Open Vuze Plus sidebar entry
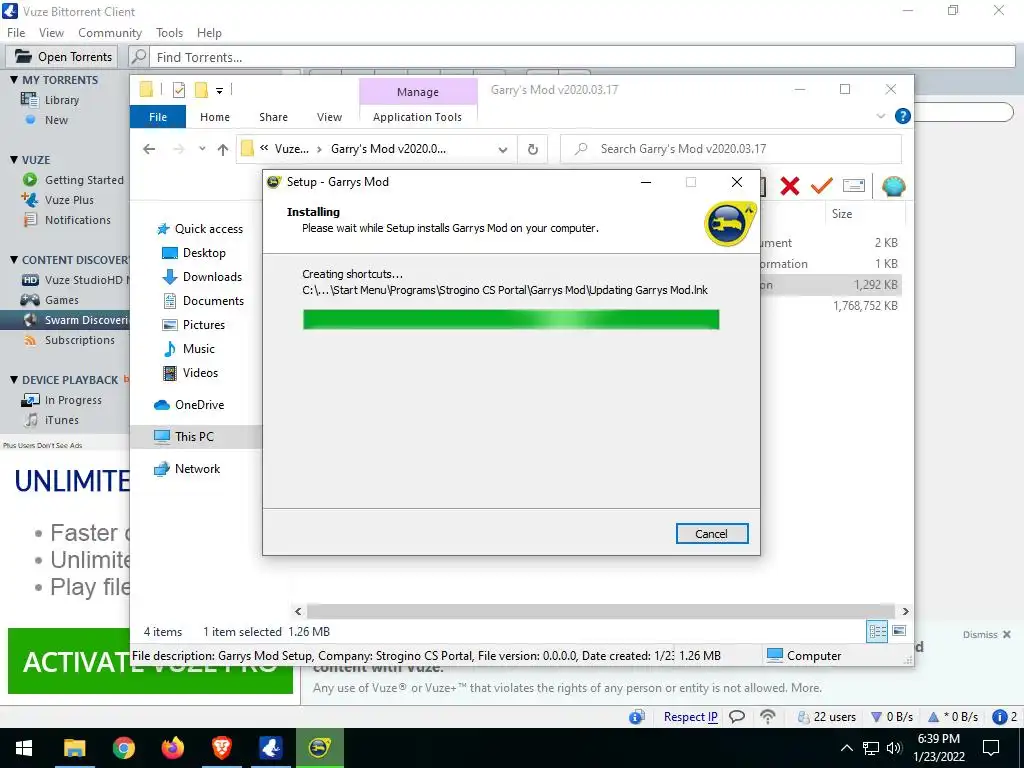Viewport: 1024px width, 768px height. tap(69, 200)
